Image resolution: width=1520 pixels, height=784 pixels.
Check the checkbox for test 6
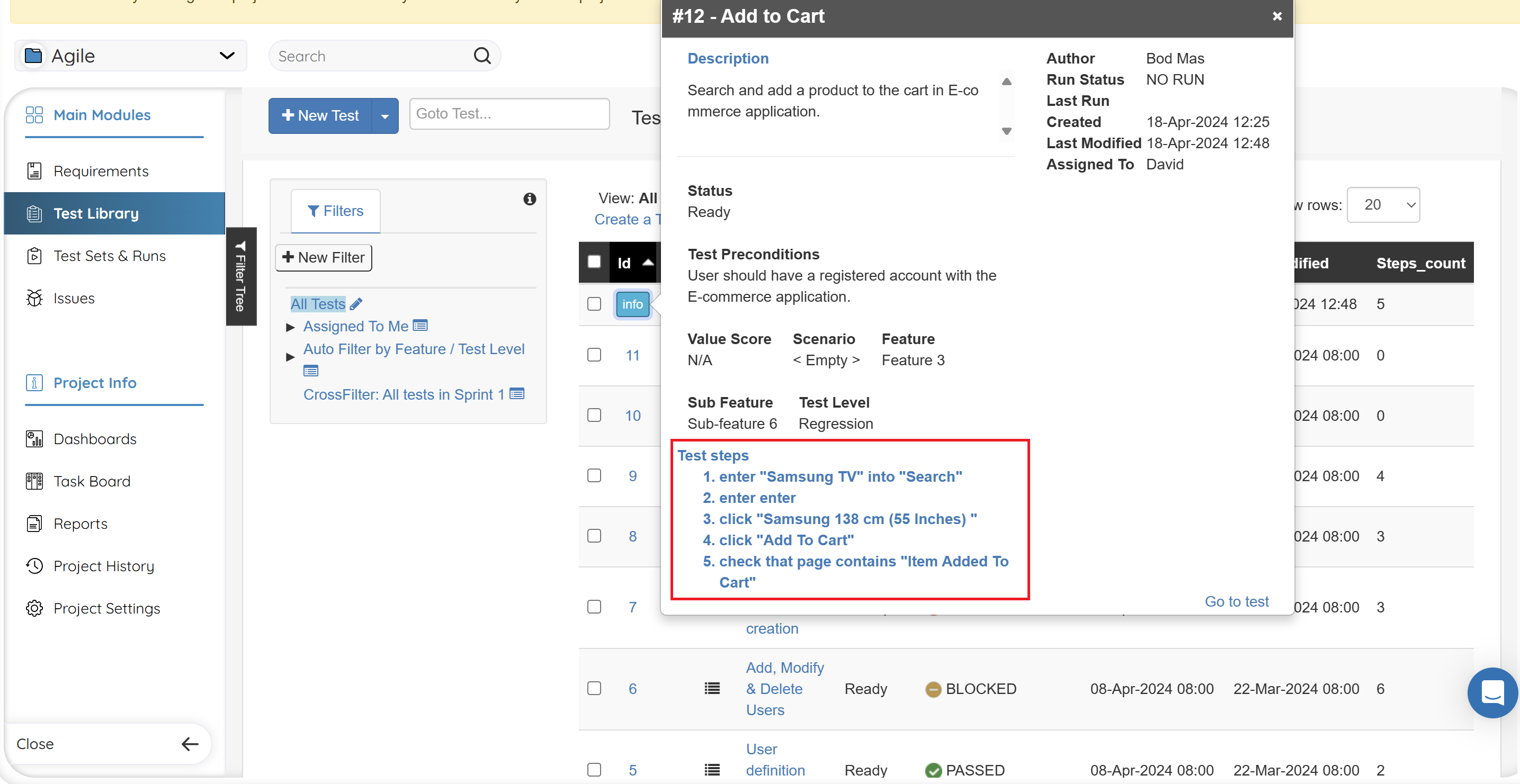coord(594,688)
